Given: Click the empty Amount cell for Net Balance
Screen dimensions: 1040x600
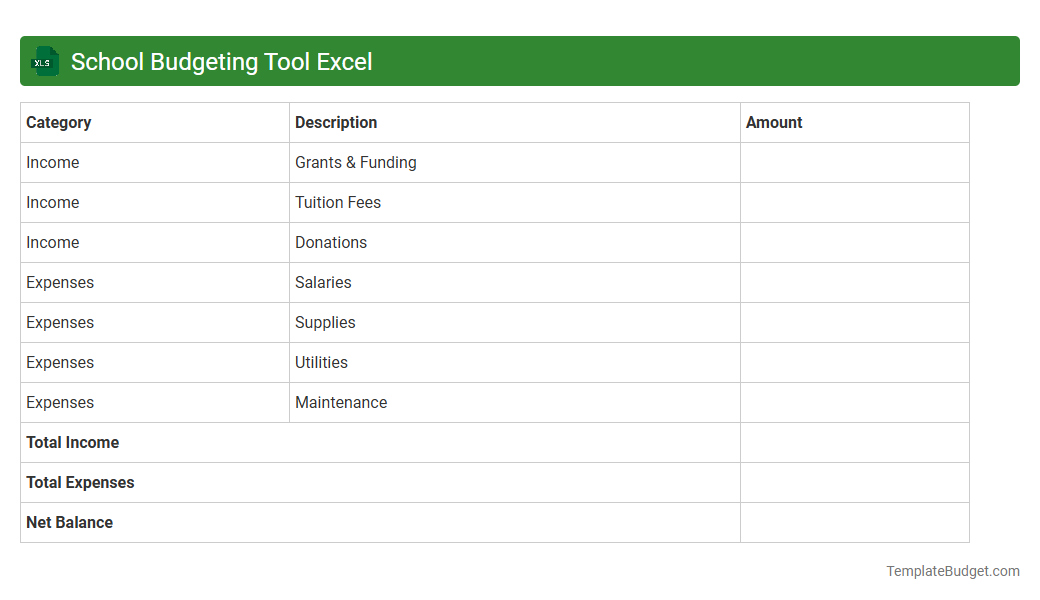Looking at the screenshot, I should click(854, 522).
